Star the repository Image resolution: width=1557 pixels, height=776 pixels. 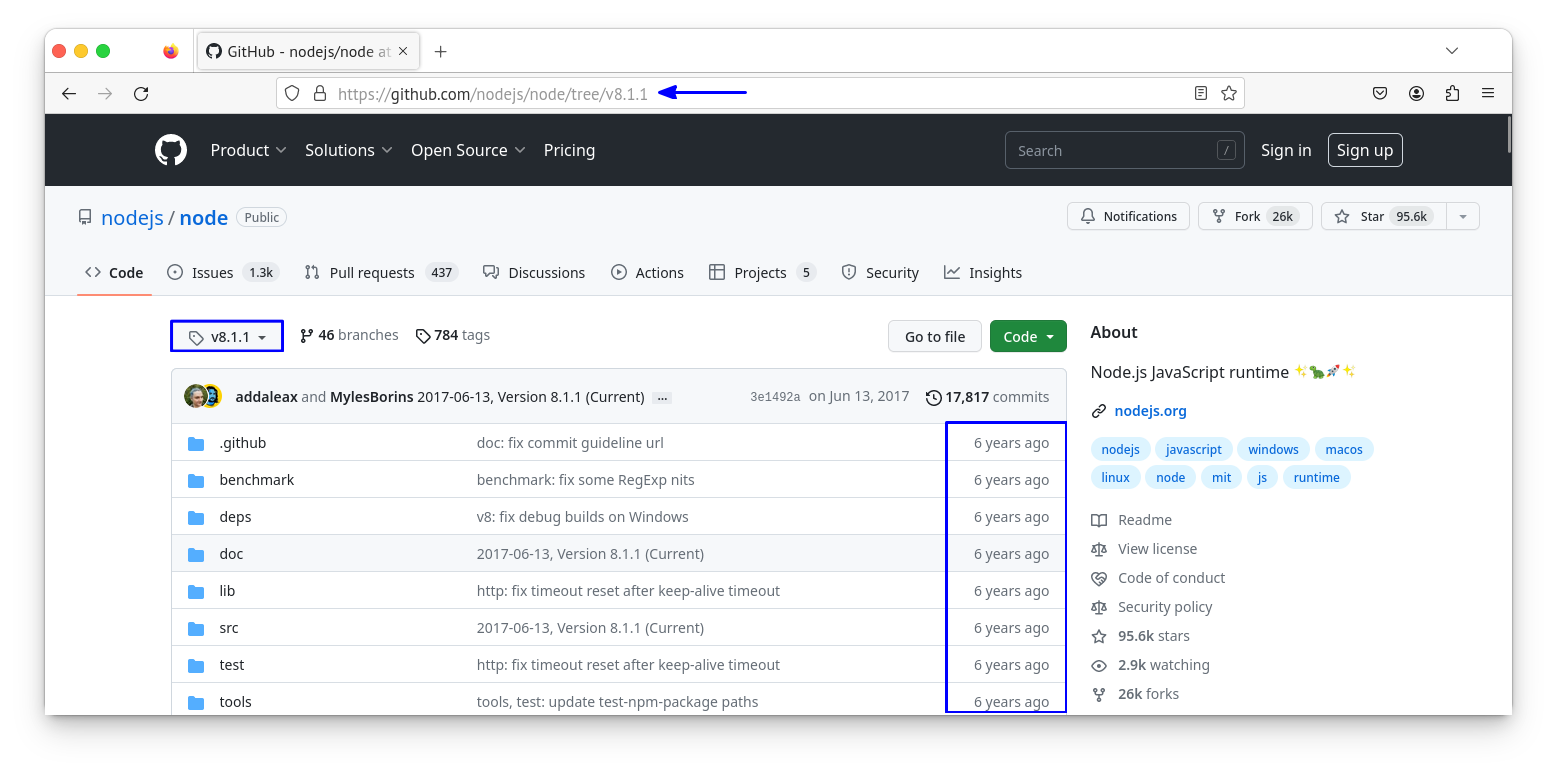(1384, 216)
